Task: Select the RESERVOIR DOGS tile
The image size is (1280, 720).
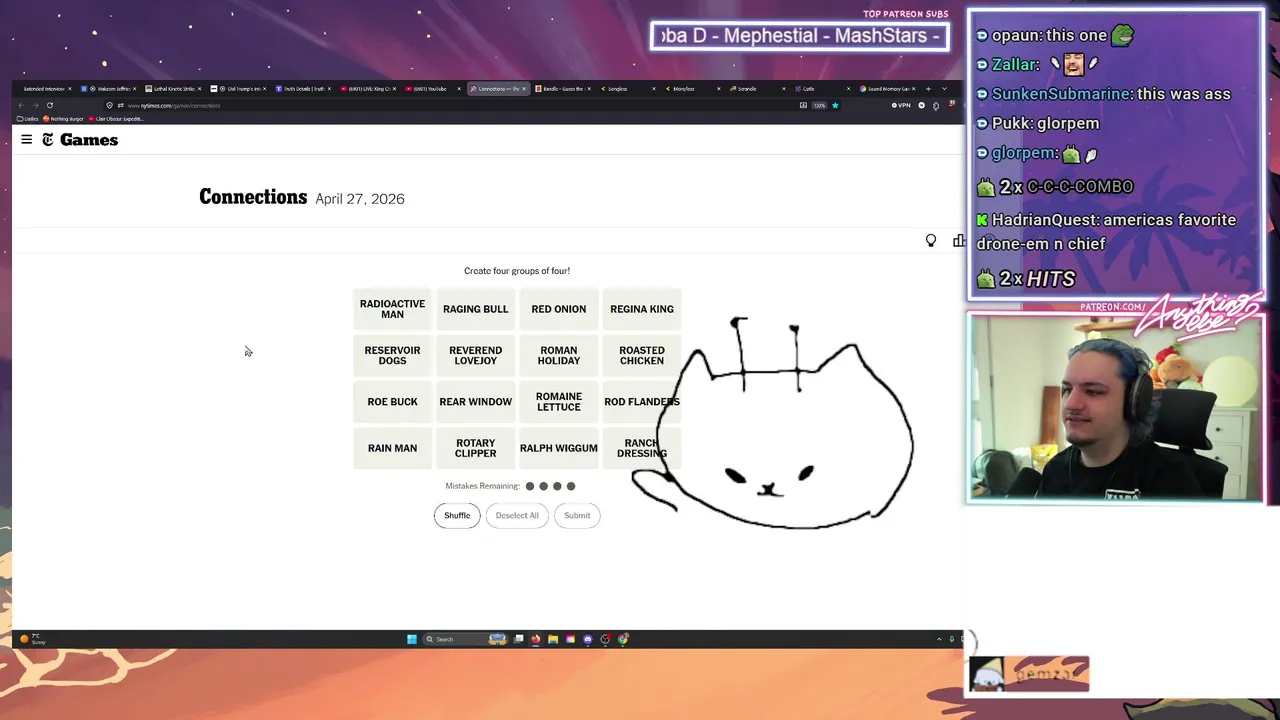Action: click(392, 355)
